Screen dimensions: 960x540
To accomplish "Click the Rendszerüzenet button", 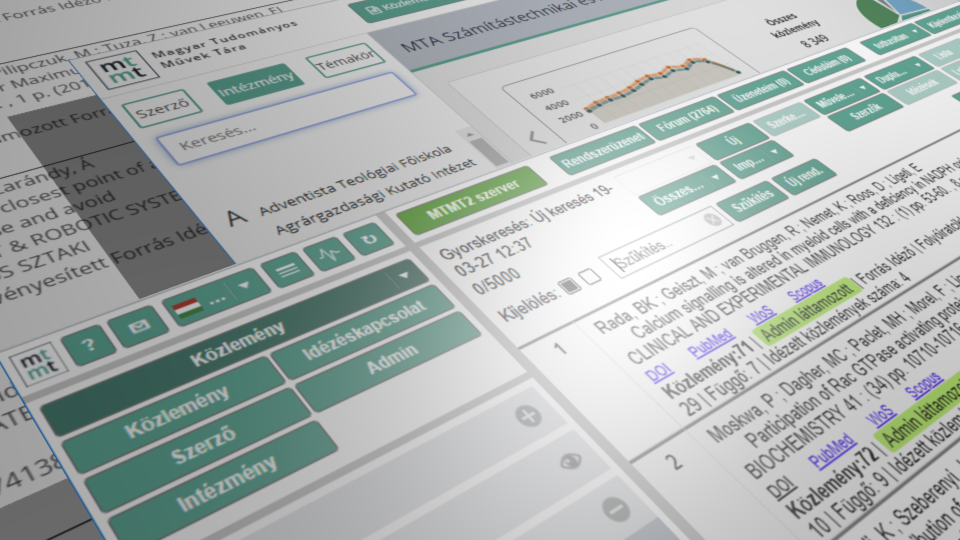I will [604, 151].
